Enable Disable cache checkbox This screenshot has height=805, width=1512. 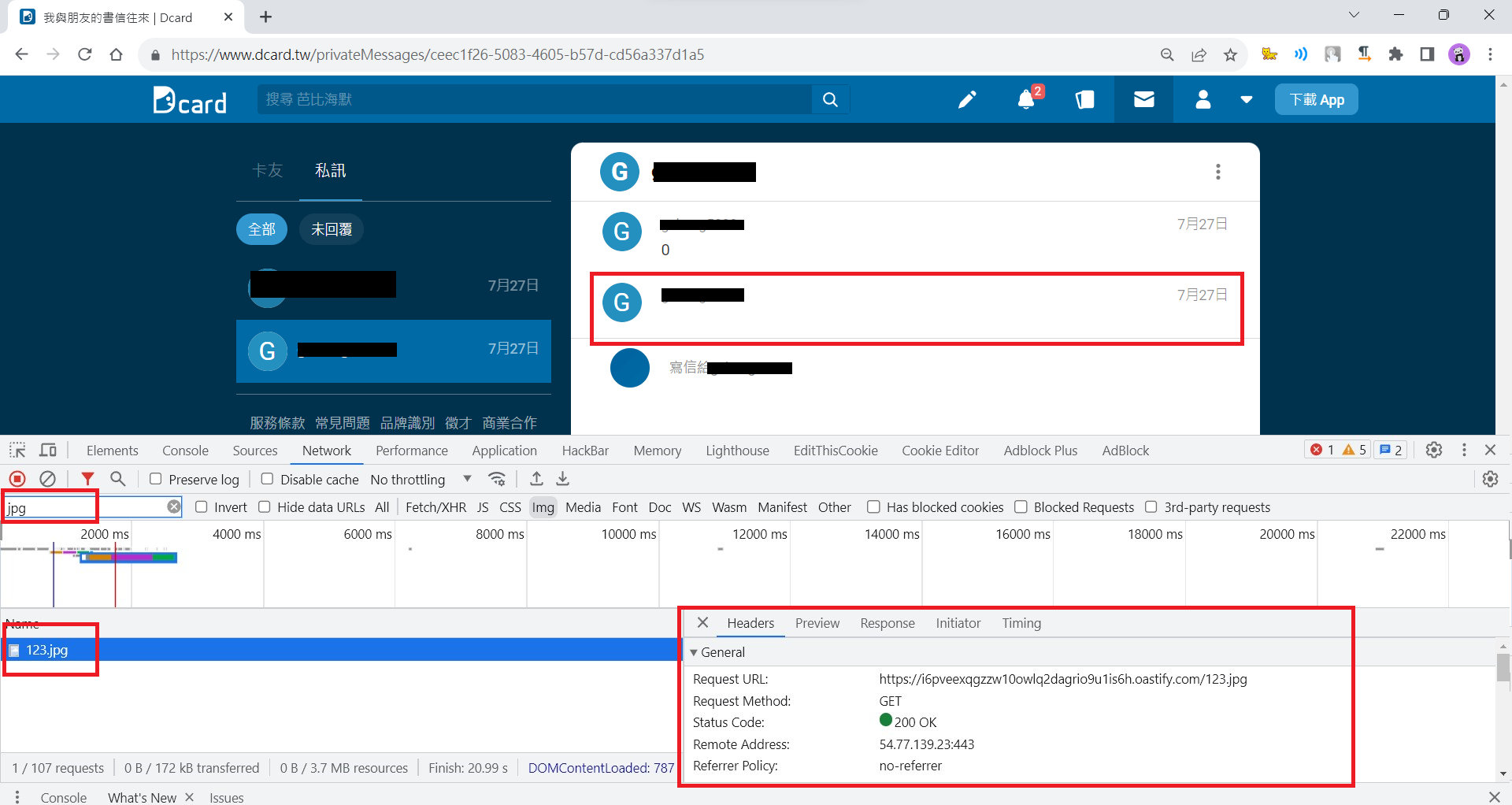pos(267,479)
